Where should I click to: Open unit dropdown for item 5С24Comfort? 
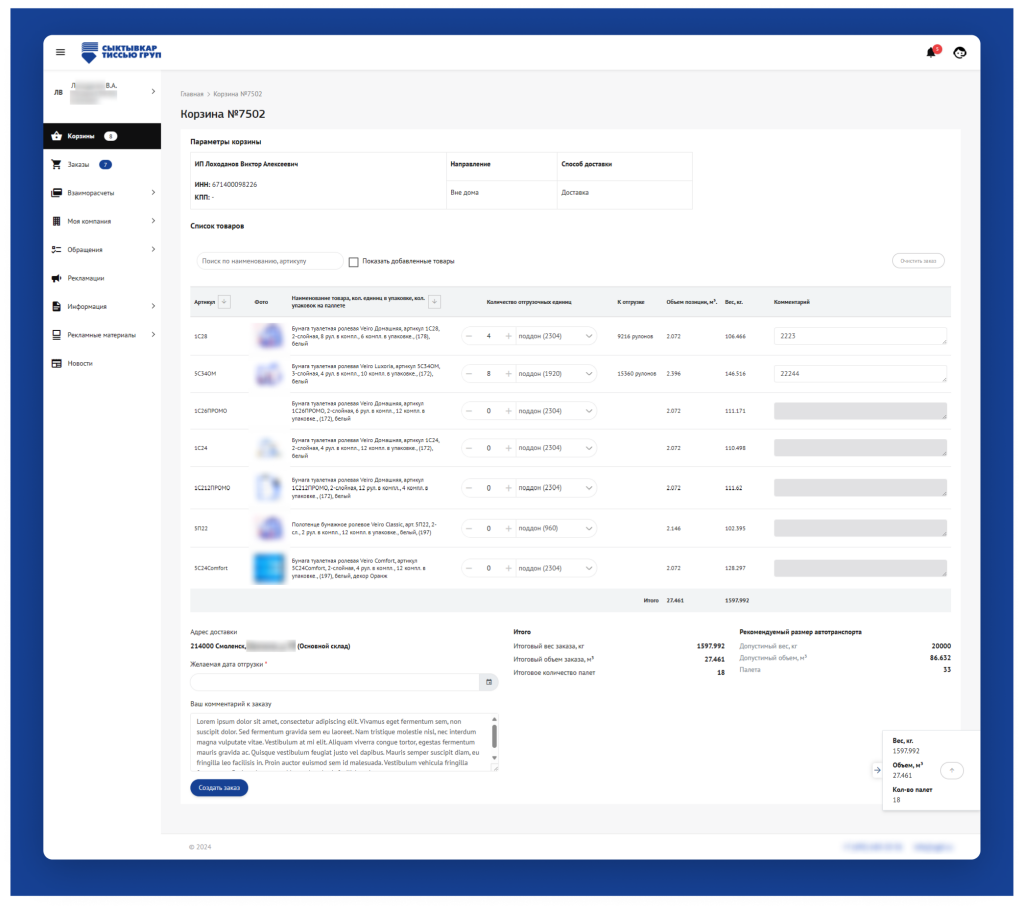pyautogui.click(x=555, y=568)
